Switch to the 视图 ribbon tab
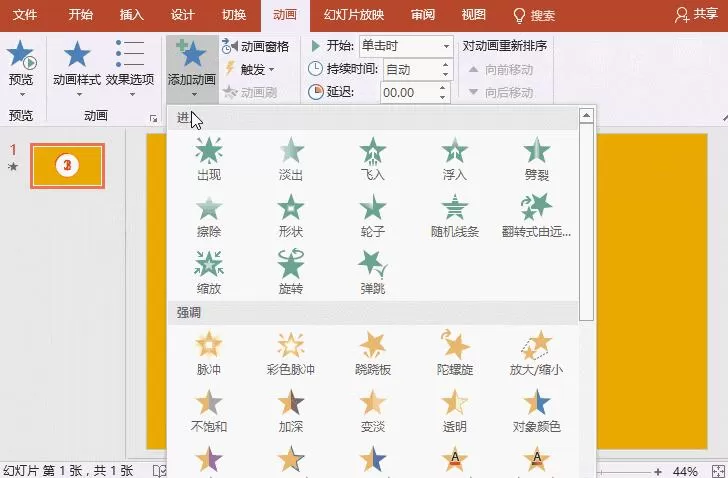This screenshot has height=478, width=728. coord(474,15)
